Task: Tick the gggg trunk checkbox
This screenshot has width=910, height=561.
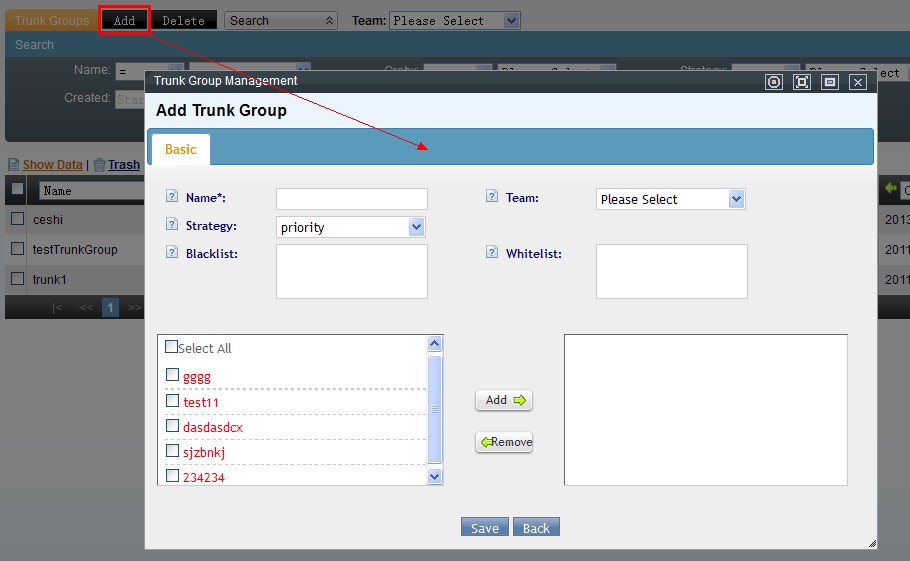Action: click(x=172, y=374)
